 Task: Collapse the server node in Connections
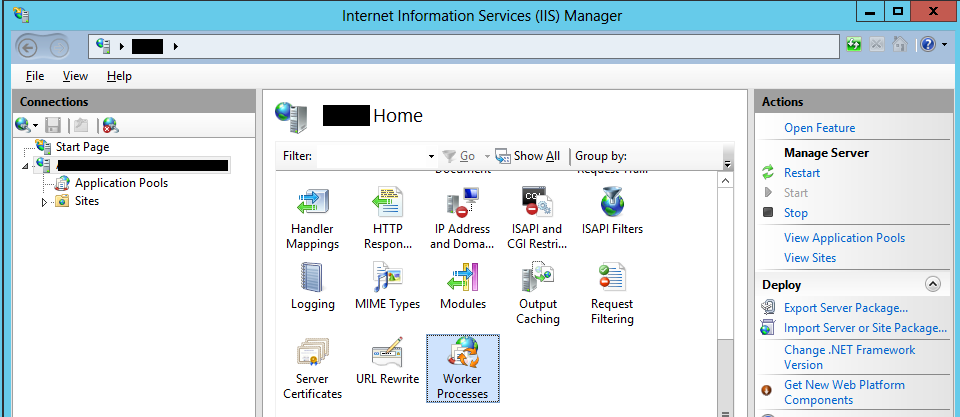[x=25, y=165]
